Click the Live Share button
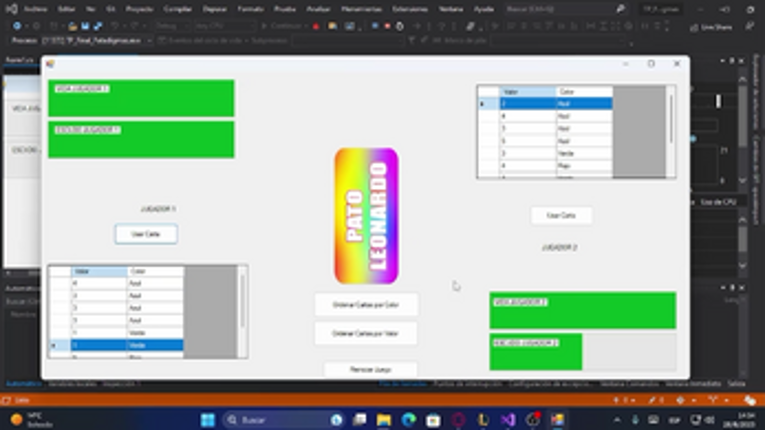765x430 pixels. coord(711,27)
